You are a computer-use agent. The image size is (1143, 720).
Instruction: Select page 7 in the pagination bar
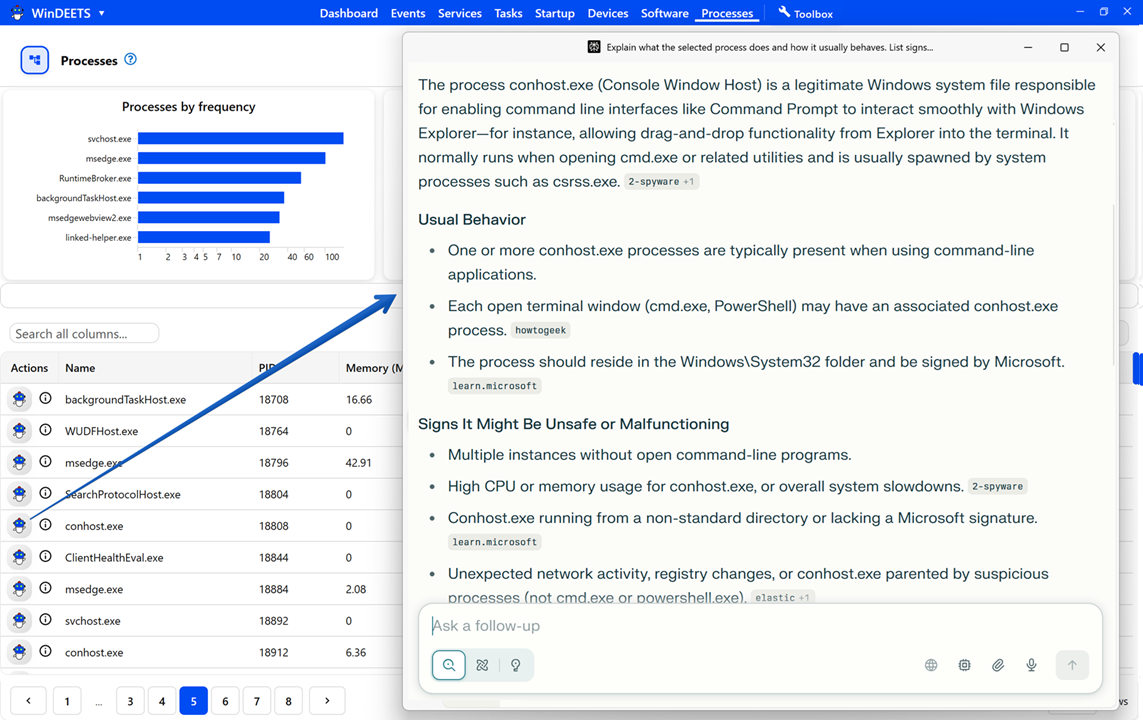[256, 701]
